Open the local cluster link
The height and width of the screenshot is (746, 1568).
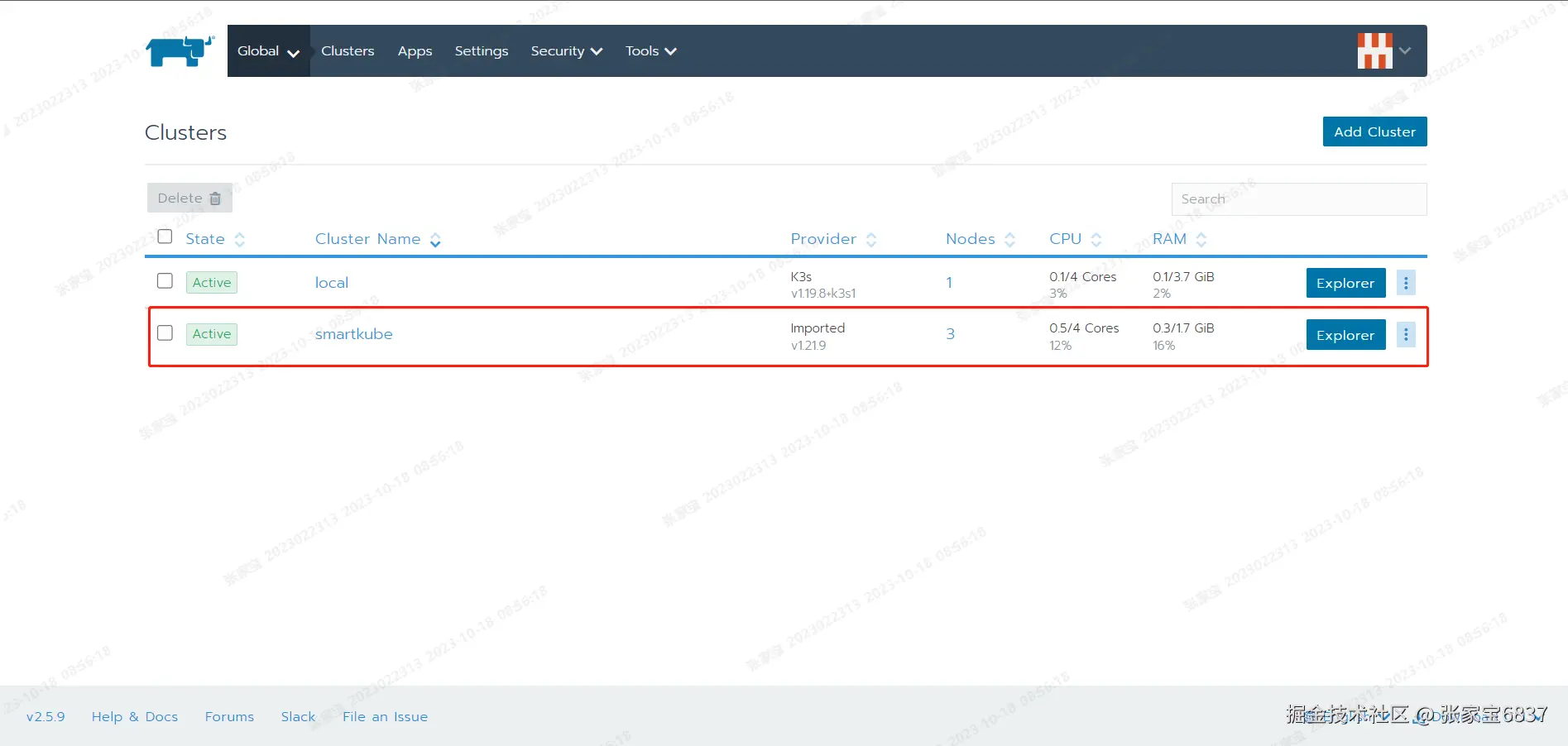pyautogui.click(x=332, y=283)
